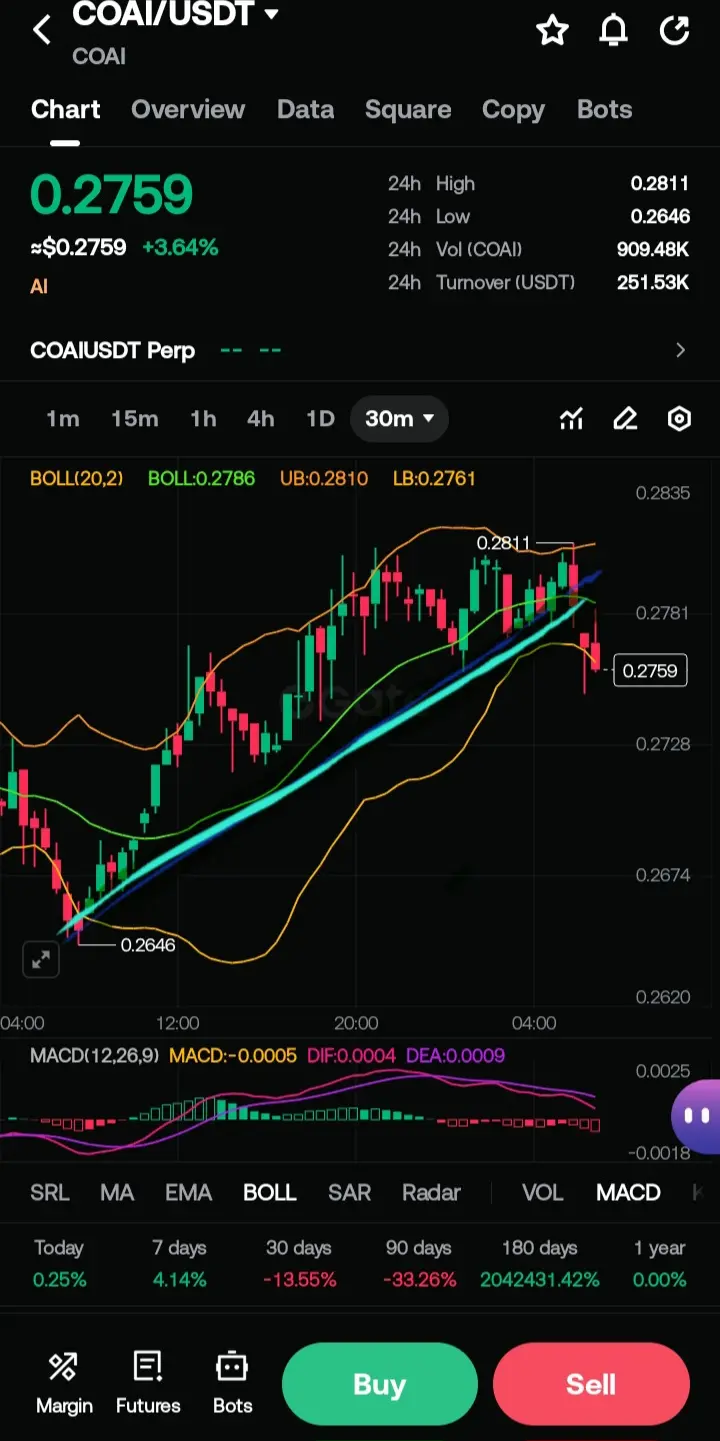720x1441 pixels.
Task: Open the 30m interval dropdown
Action: (399, 419)
